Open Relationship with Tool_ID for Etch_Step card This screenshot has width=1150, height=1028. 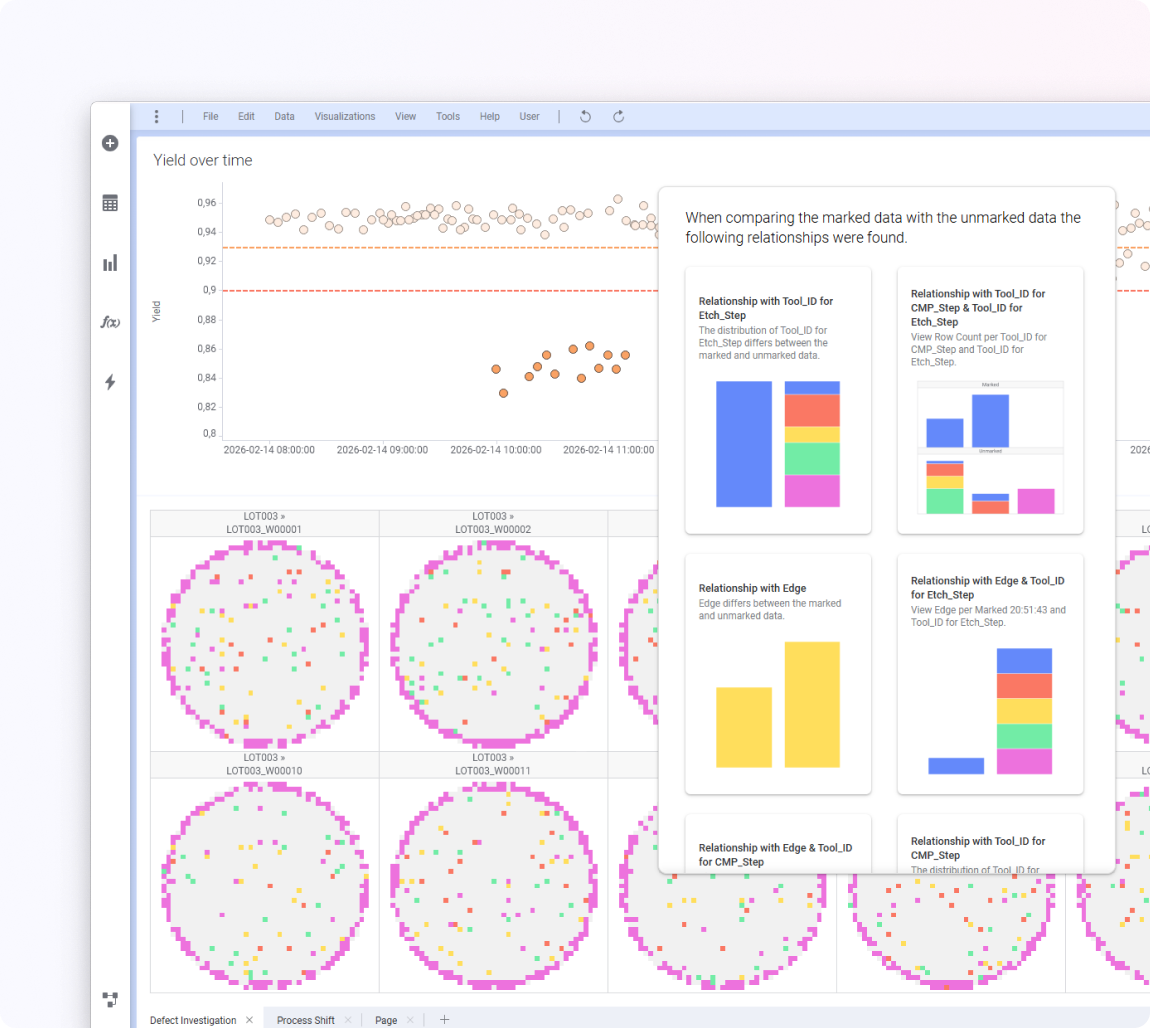coord(778,400)
